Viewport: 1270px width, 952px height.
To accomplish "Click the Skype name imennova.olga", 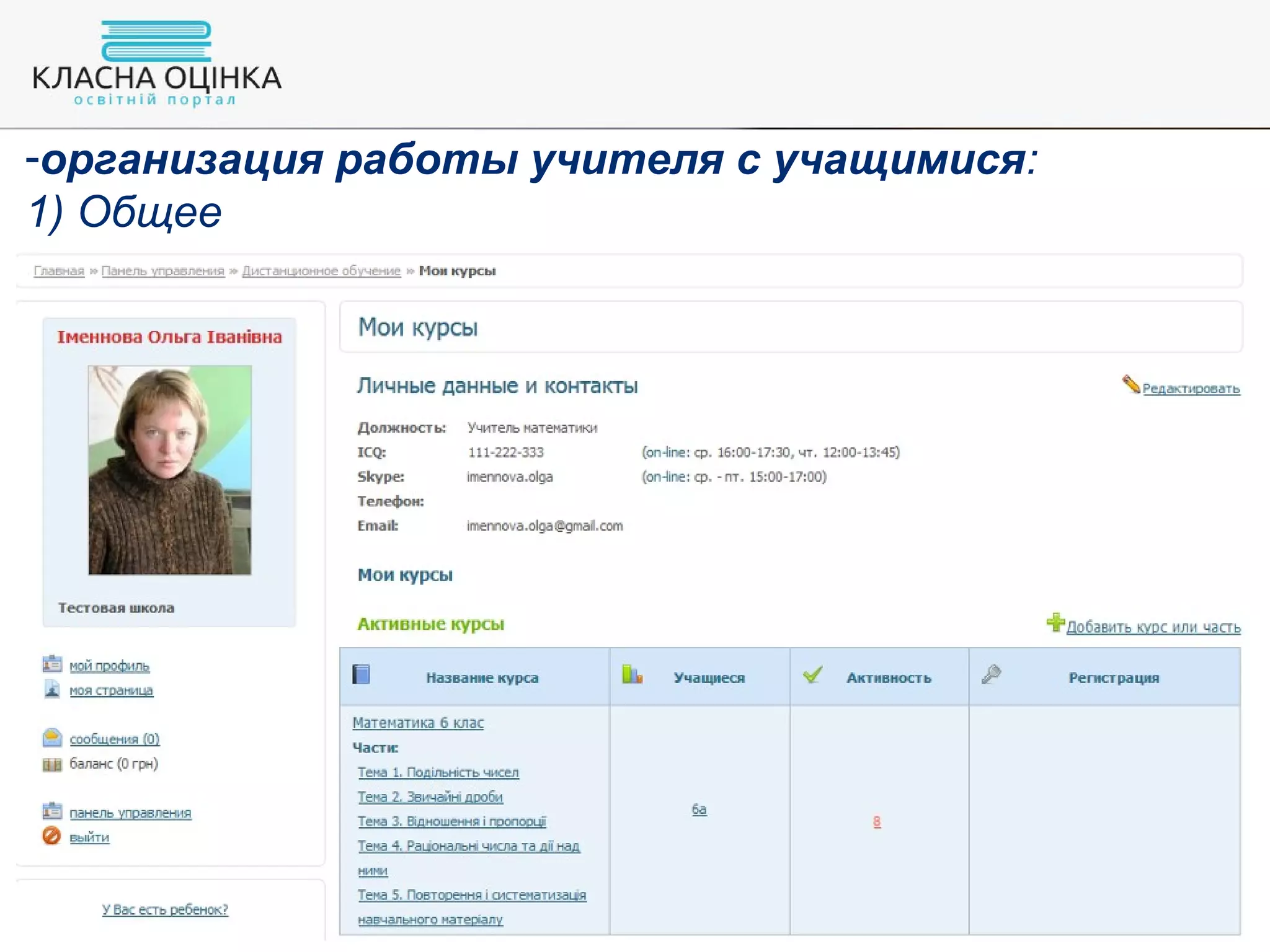I will point(510,477).
